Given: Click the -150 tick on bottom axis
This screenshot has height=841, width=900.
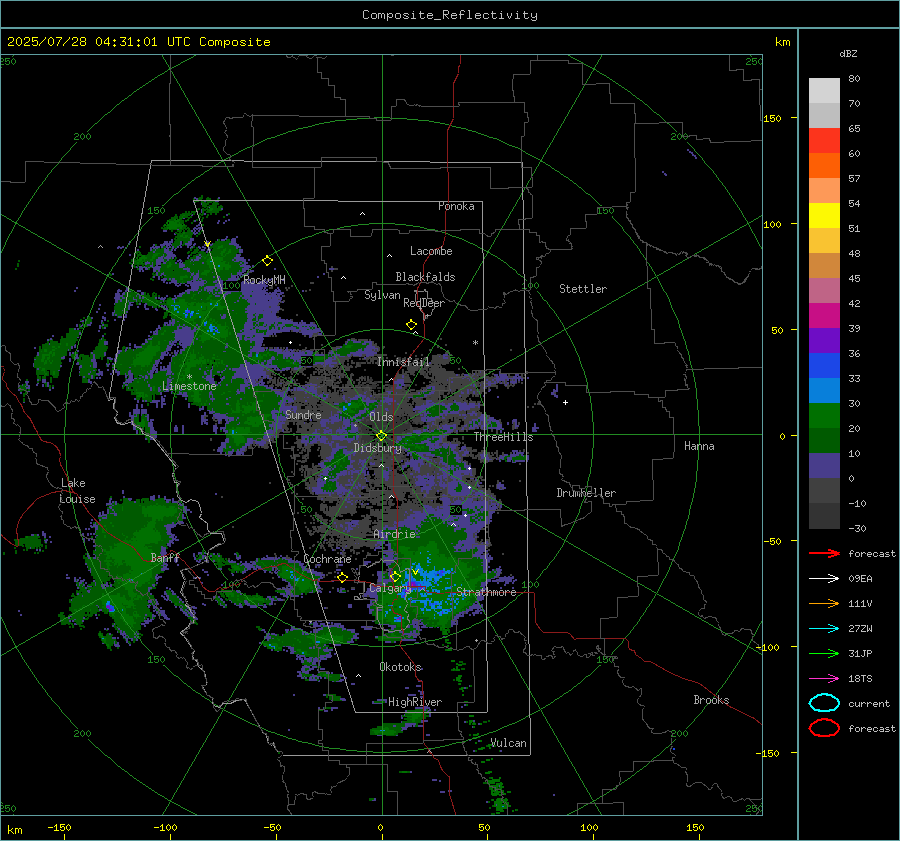Looking at the screenshot, I should pyautogui.click(x=59, y=827).
